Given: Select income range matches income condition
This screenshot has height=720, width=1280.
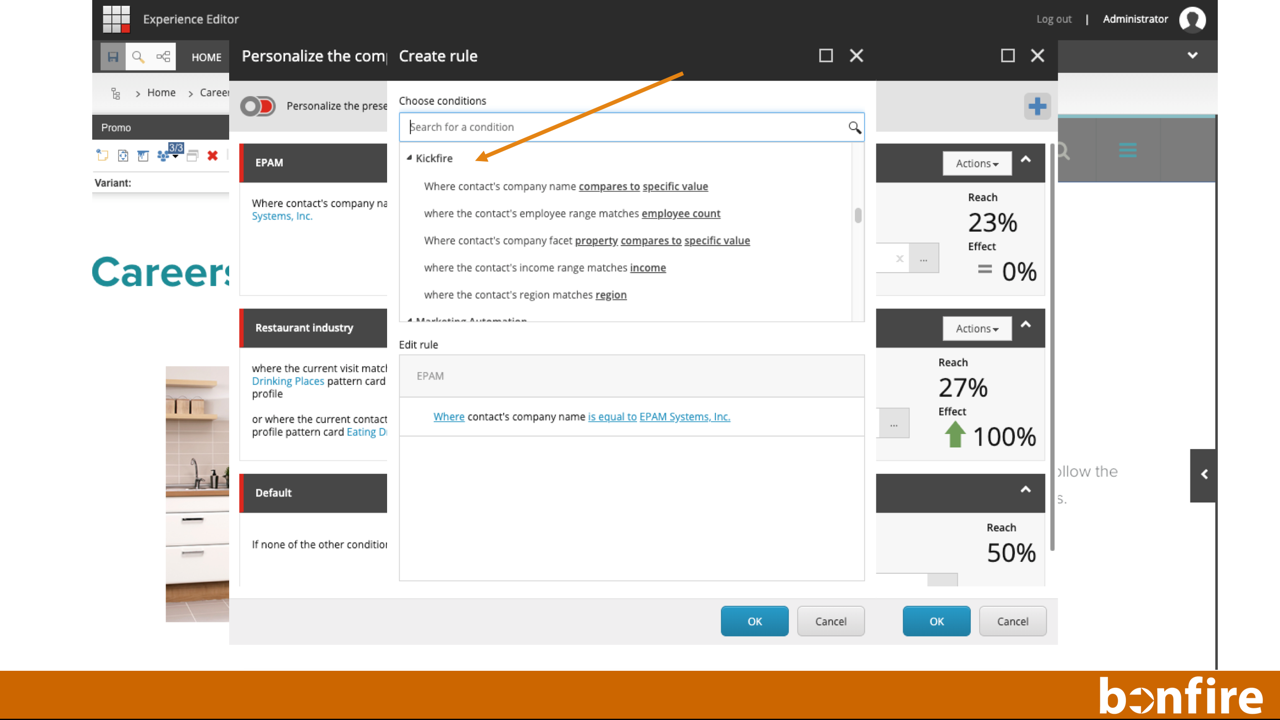Looking at the screenshot, I should coord(545,267).
